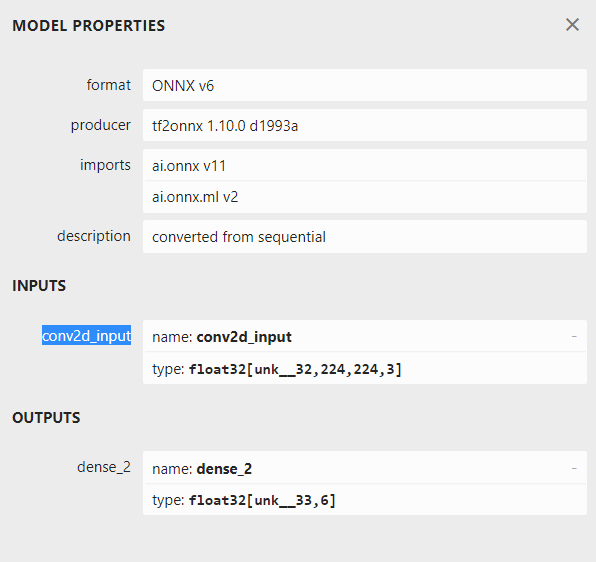This screenshot has width=596, height=562.
Task: Click the dense_2 name row
Action: 365,468
